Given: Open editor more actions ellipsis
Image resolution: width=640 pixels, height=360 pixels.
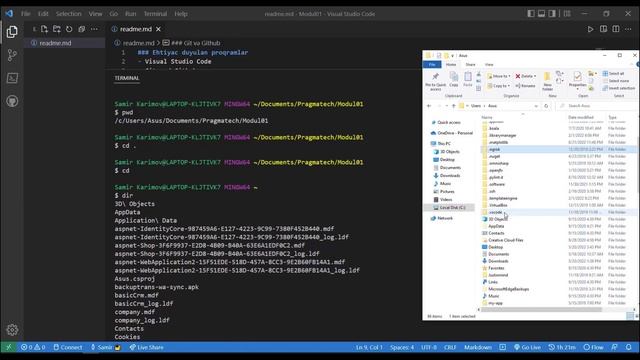Looking at the screenshot, I should pyautogui.click(x=628, y=29).
